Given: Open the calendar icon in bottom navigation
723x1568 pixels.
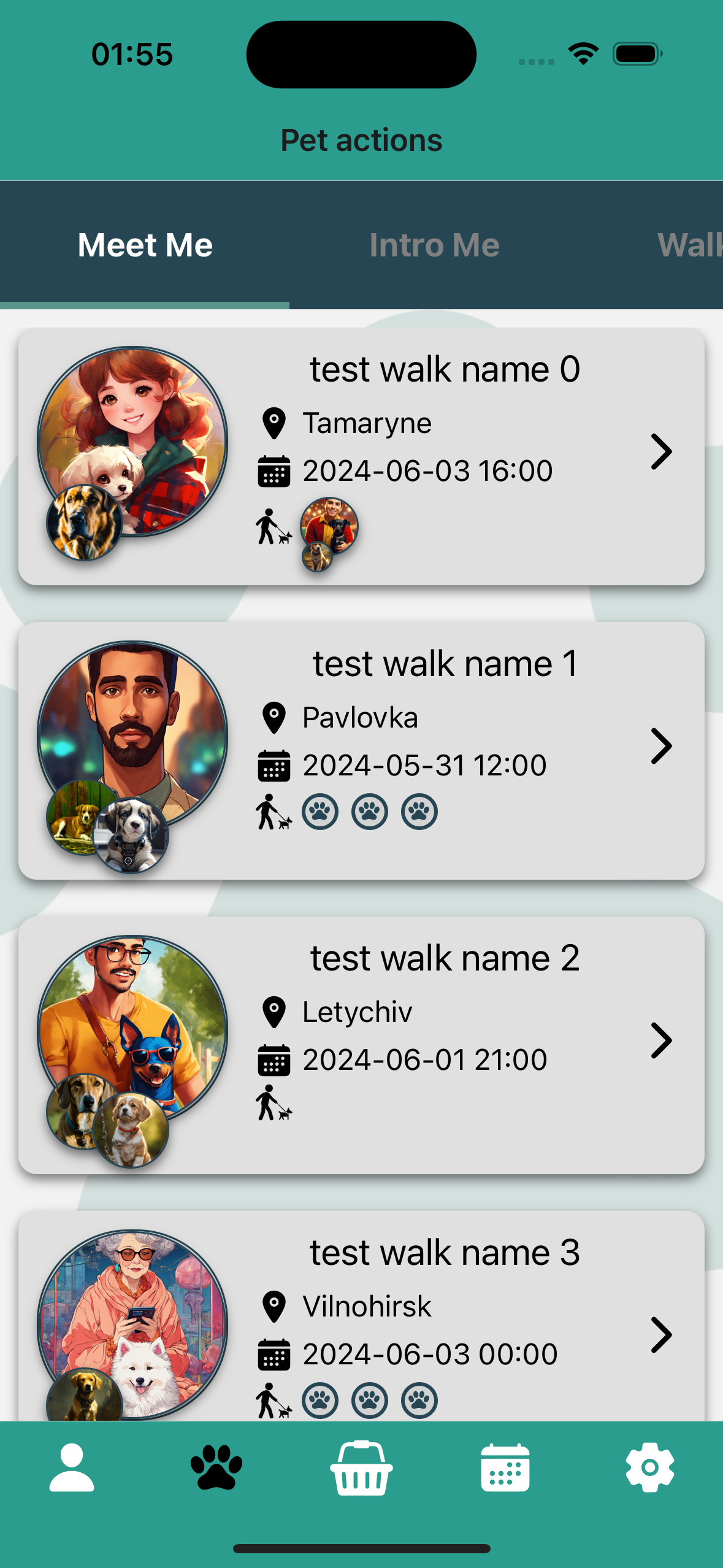Looking at the screenshot, I should 505,1467.
